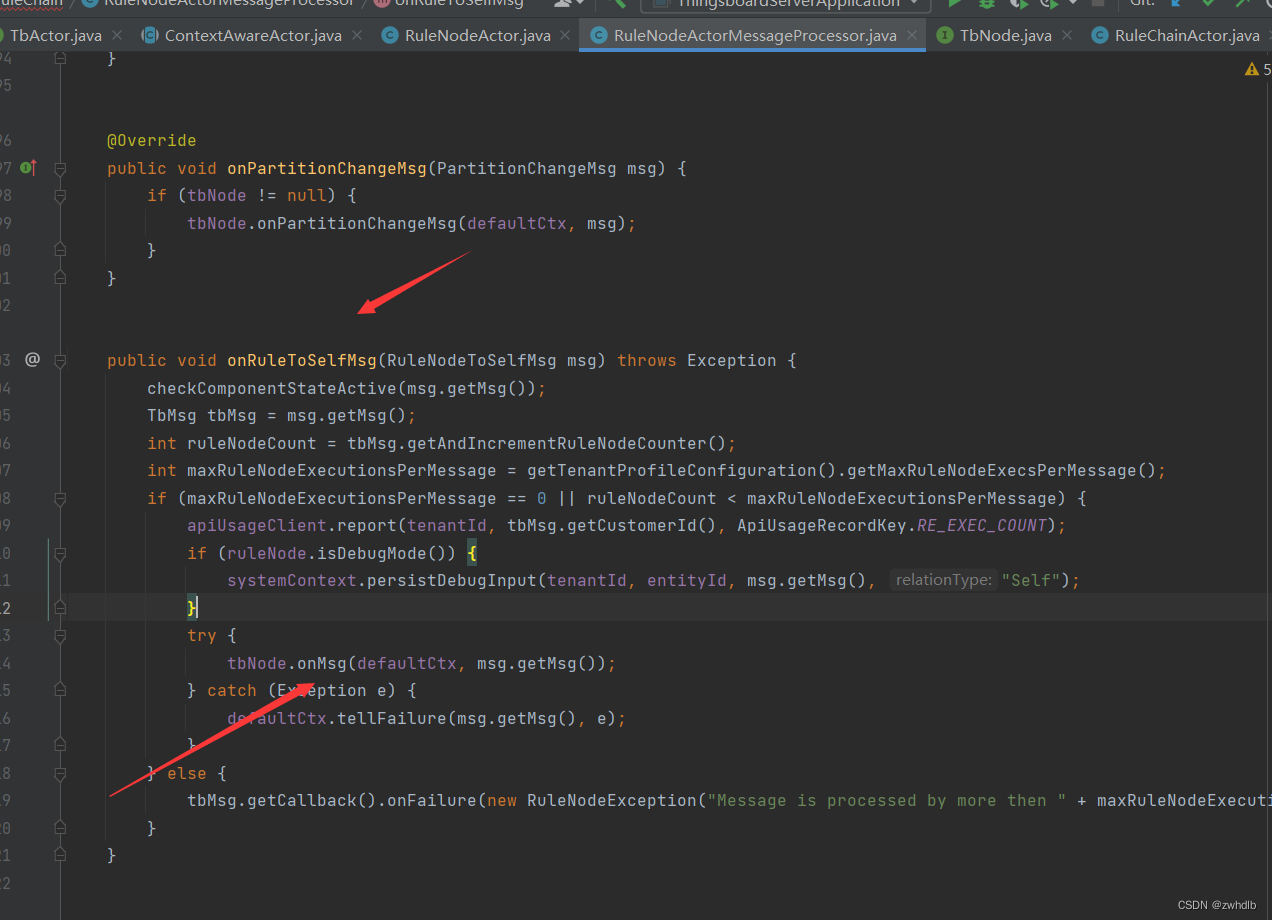Click the apiUsageClient field reference
Image resolution: width=1272 pixels, height=920 pixels.
click(x=257, y=525)
